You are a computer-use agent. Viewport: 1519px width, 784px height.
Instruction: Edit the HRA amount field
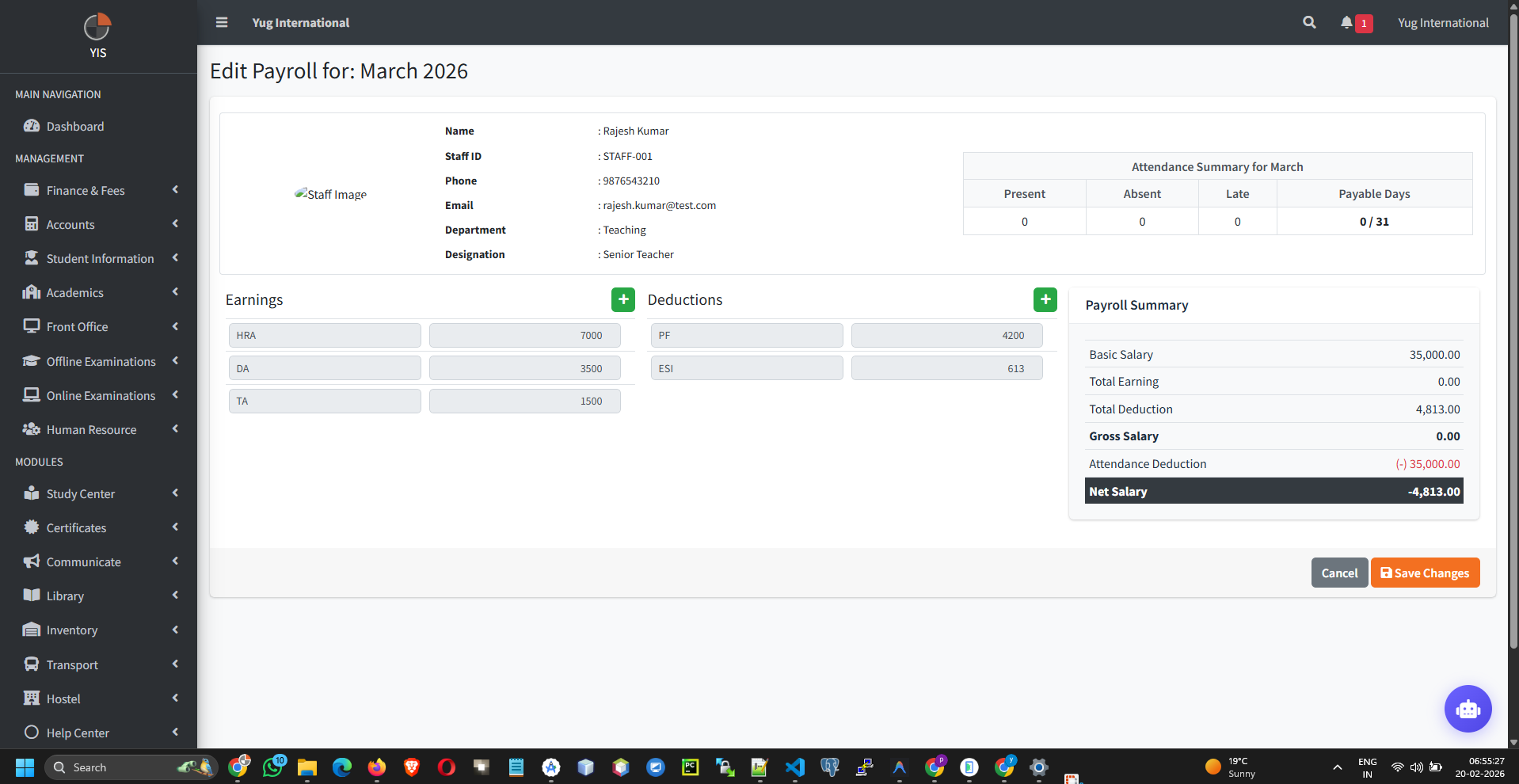coord(524,335)
